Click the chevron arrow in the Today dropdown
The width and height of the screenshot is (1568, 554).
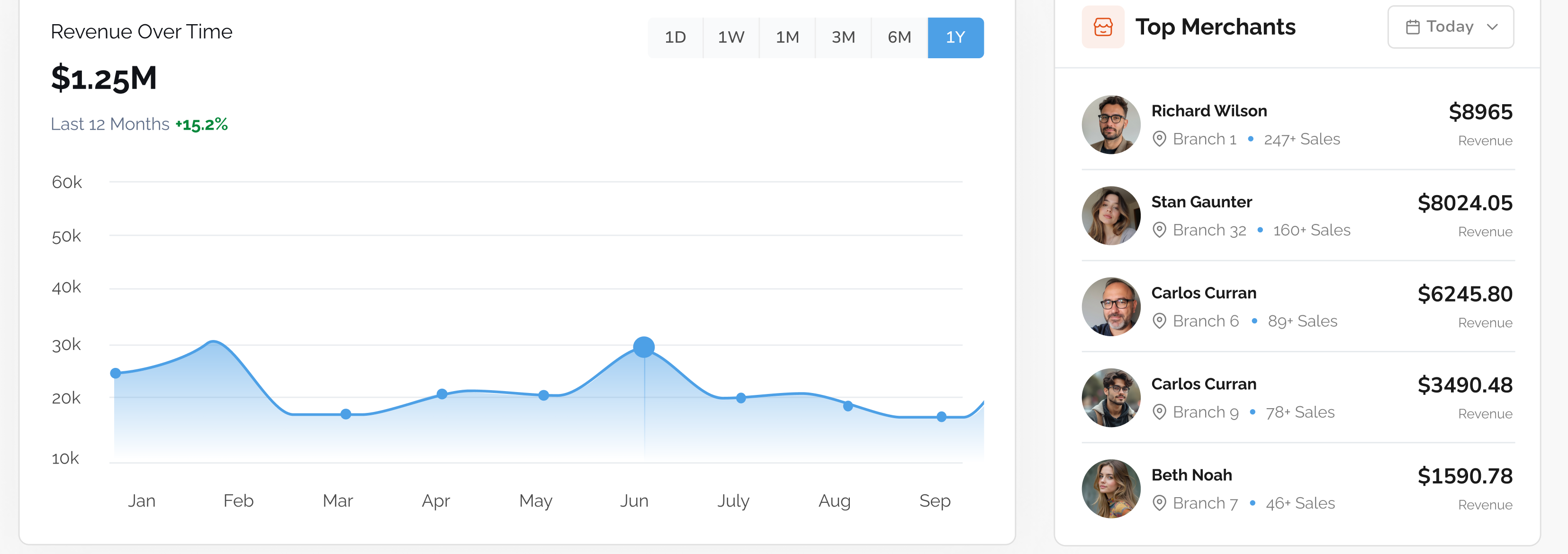(1492, 27)
